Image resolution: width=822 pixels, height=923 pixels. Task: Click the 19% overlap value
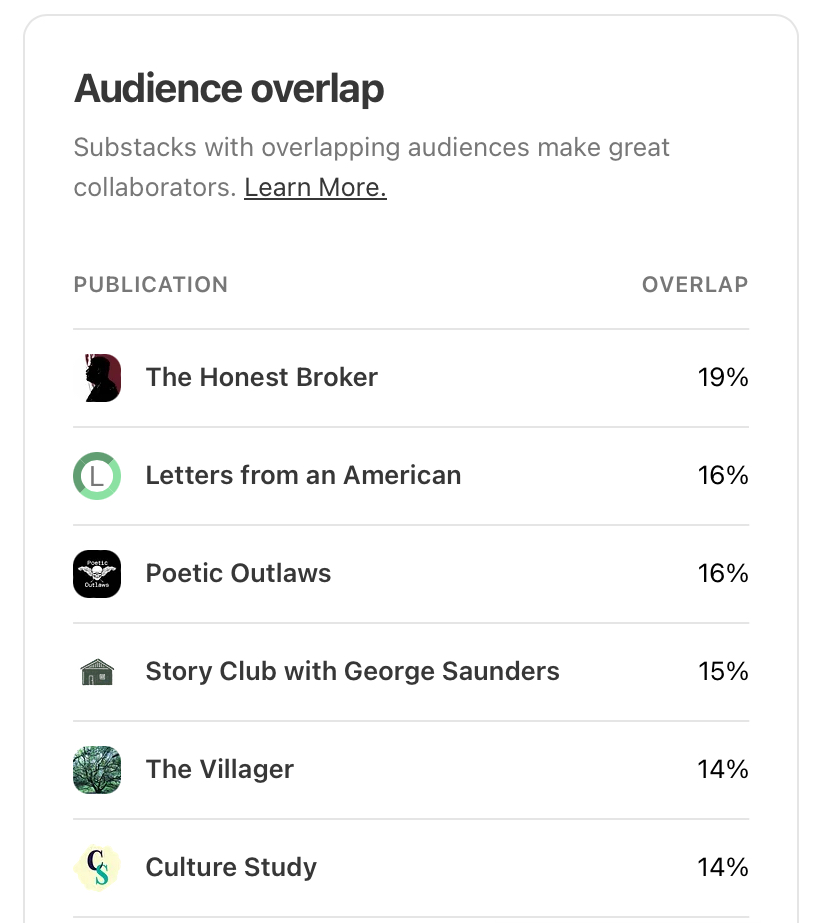pyautogui.click(x=723, y=378)
